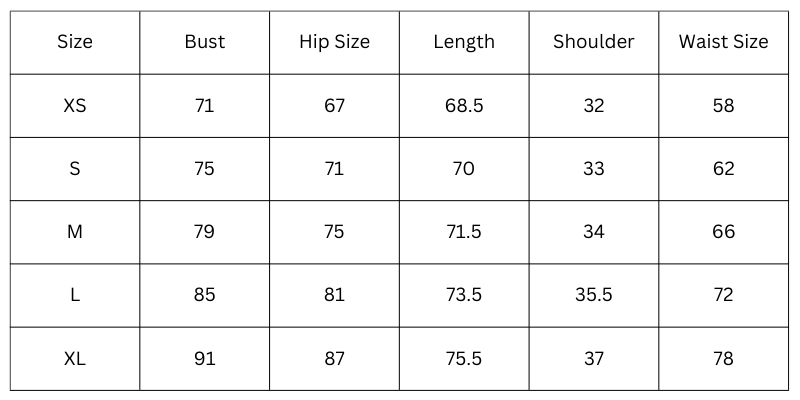
Task: Select bust value 71 for XS
Action: point(205,106)
